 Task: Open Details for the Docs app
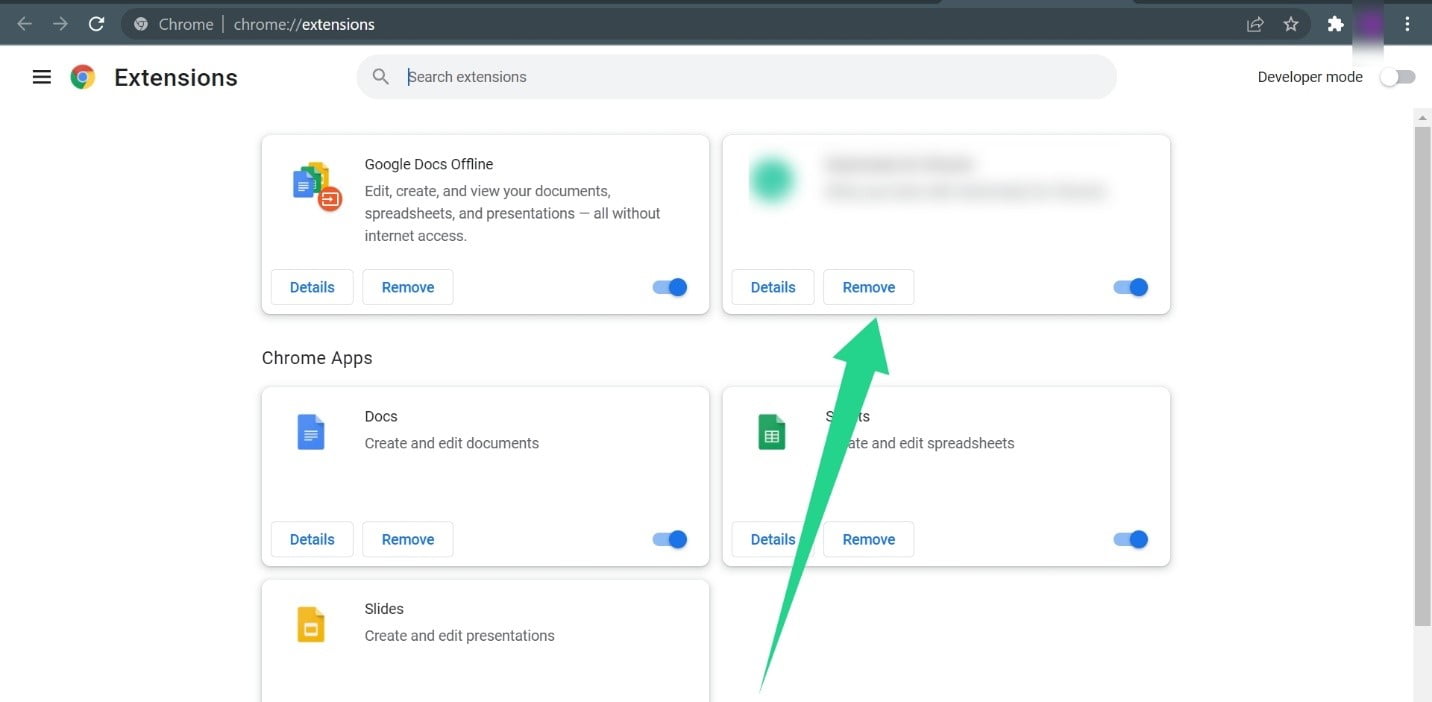[x=312, y=539]
